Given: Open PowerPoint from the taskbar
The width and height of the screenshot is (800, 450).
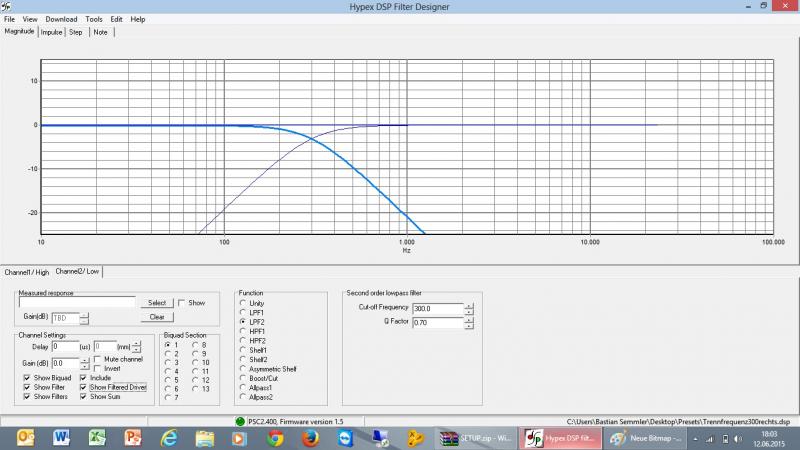Looking at the screenshot, I should pyautogui.click(x=133, y=438).
